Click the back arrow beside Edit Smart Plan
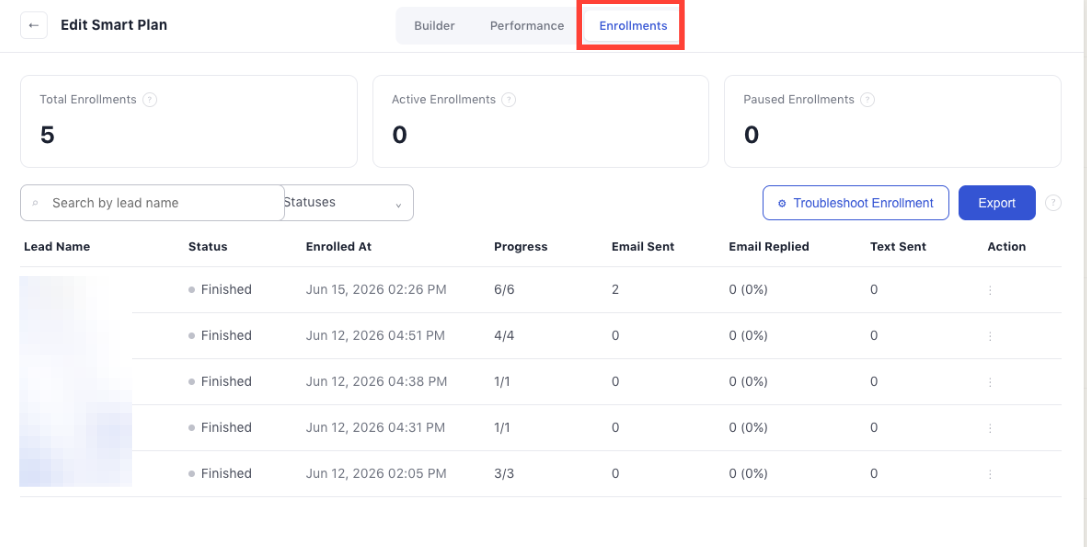 tap(34, 26)
